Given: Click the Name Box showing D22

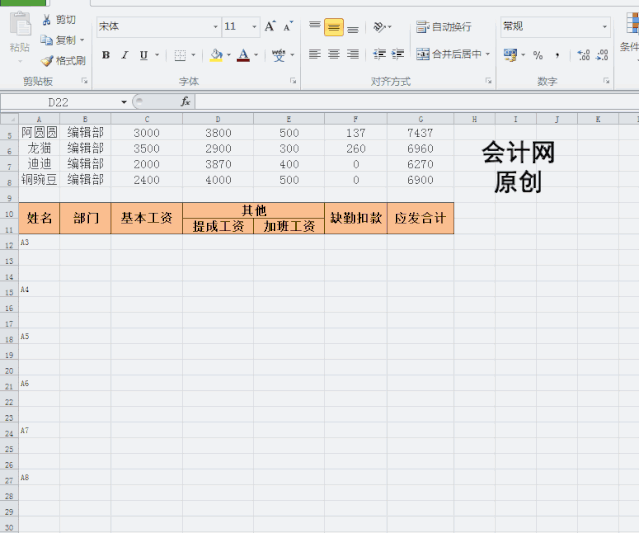Looking at the screenshot, I should 58,102.
